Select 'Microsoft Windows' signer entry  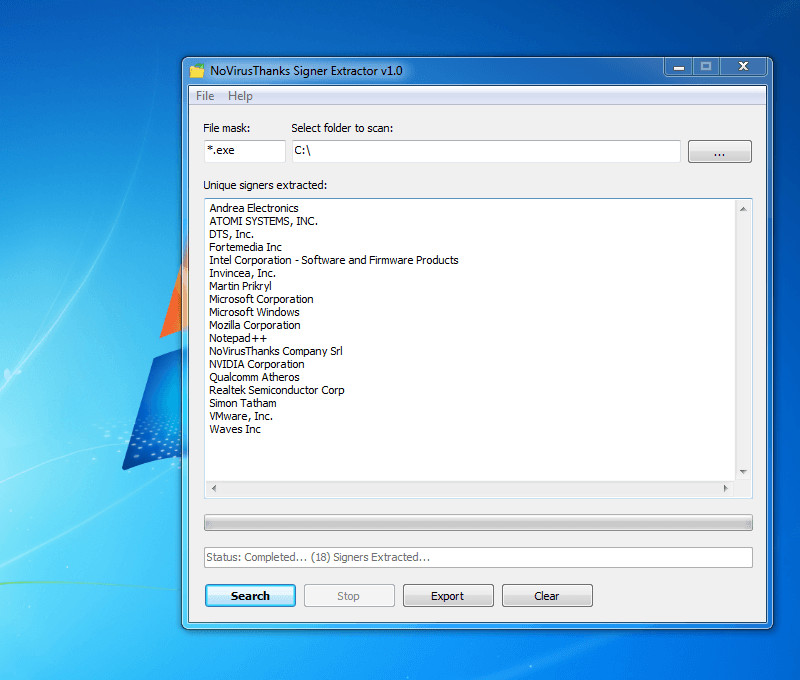point(254,312)
